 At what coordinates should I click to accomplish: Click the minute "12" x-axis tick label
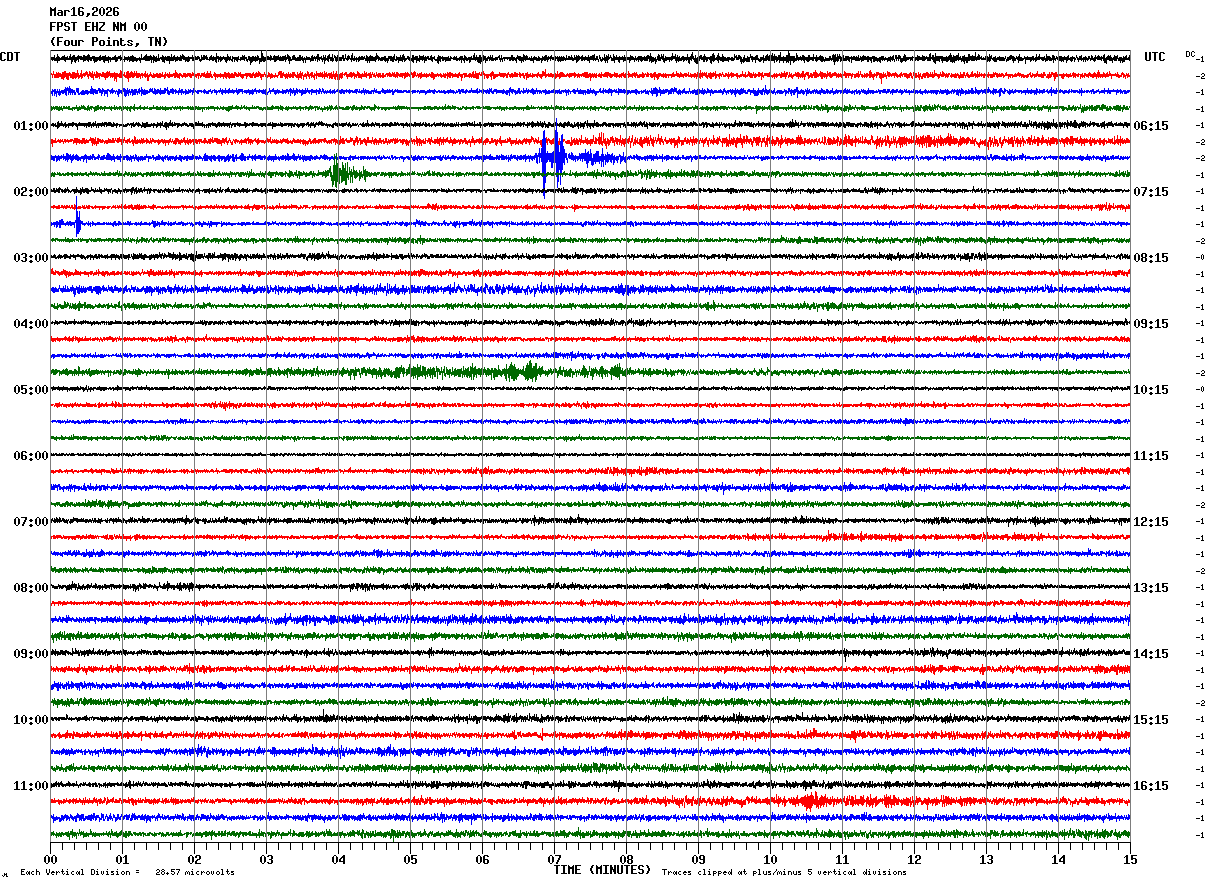click(914, 859)
